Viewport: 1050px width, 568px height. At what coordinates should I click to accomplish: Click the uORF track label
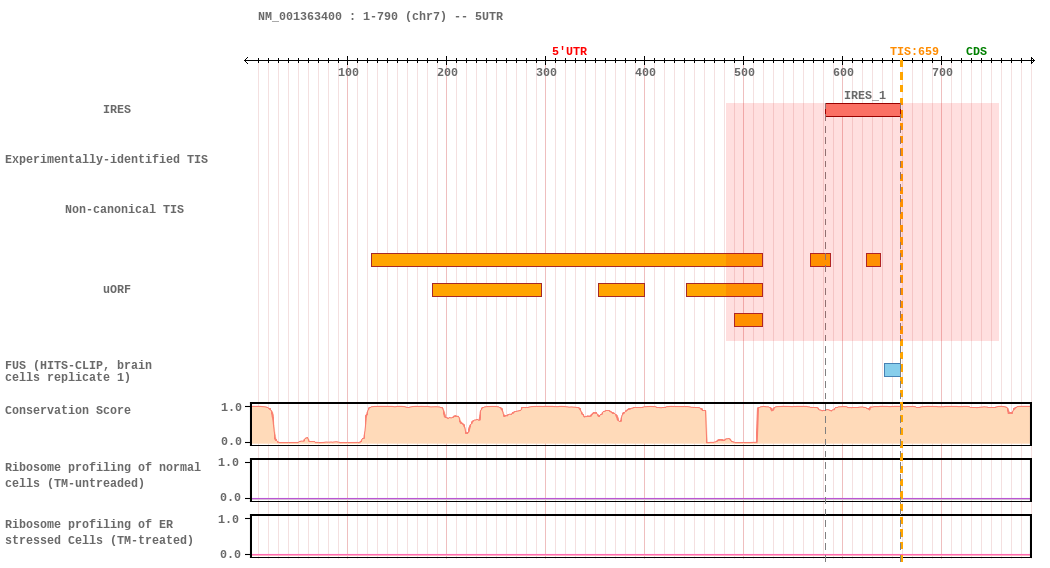point(117,289)
